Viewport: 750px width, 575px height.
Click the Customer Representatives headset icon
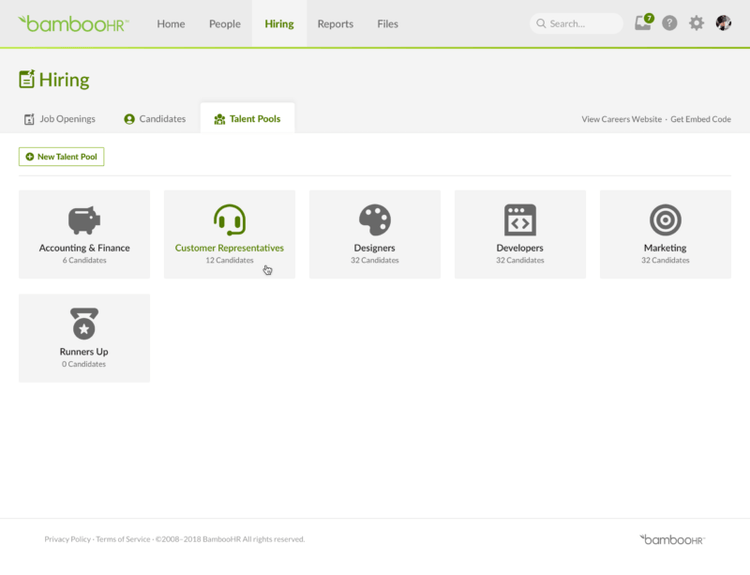230,220
